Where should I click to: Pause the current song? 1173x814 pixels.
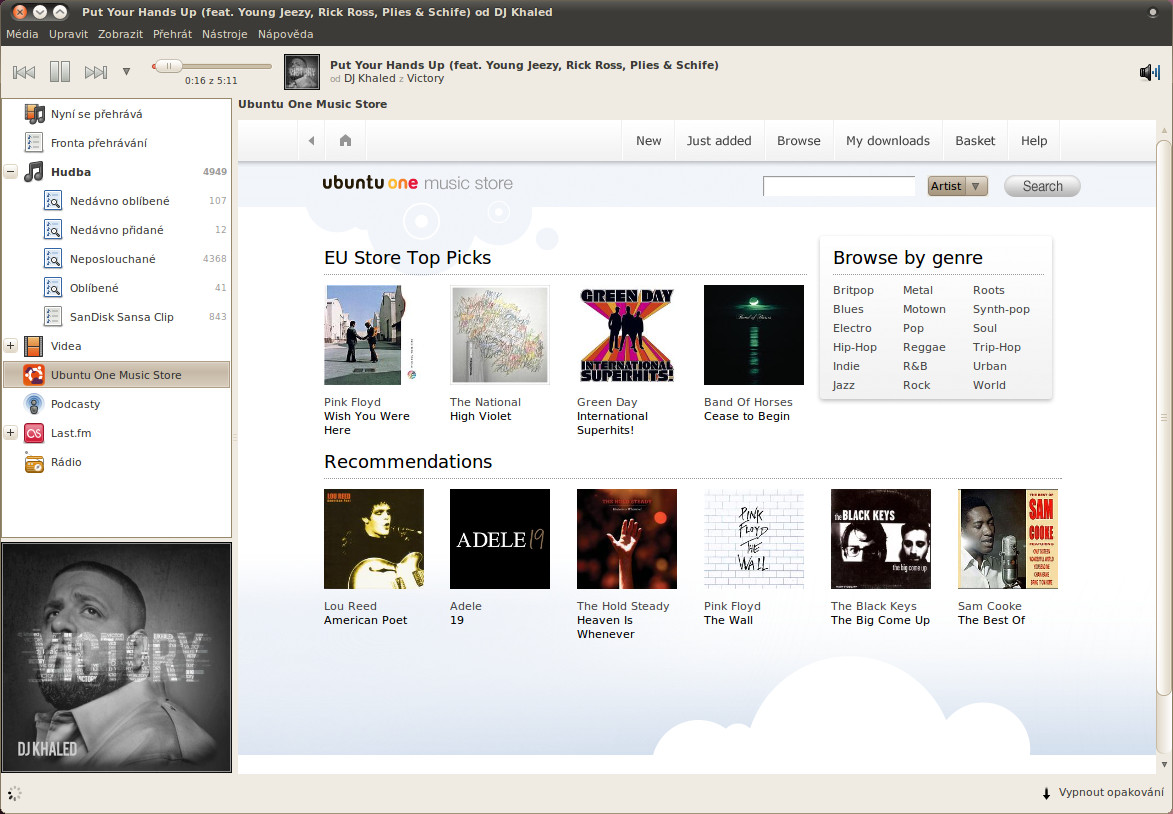60,72
